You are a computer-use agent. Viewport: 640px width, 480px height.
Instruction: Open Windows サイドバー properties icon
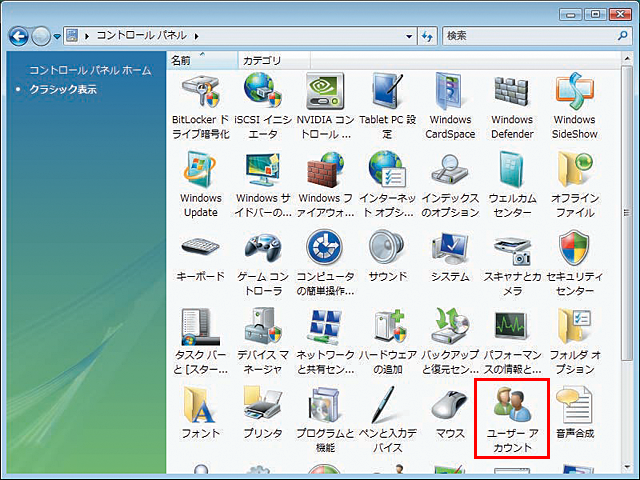click(263, 184)
